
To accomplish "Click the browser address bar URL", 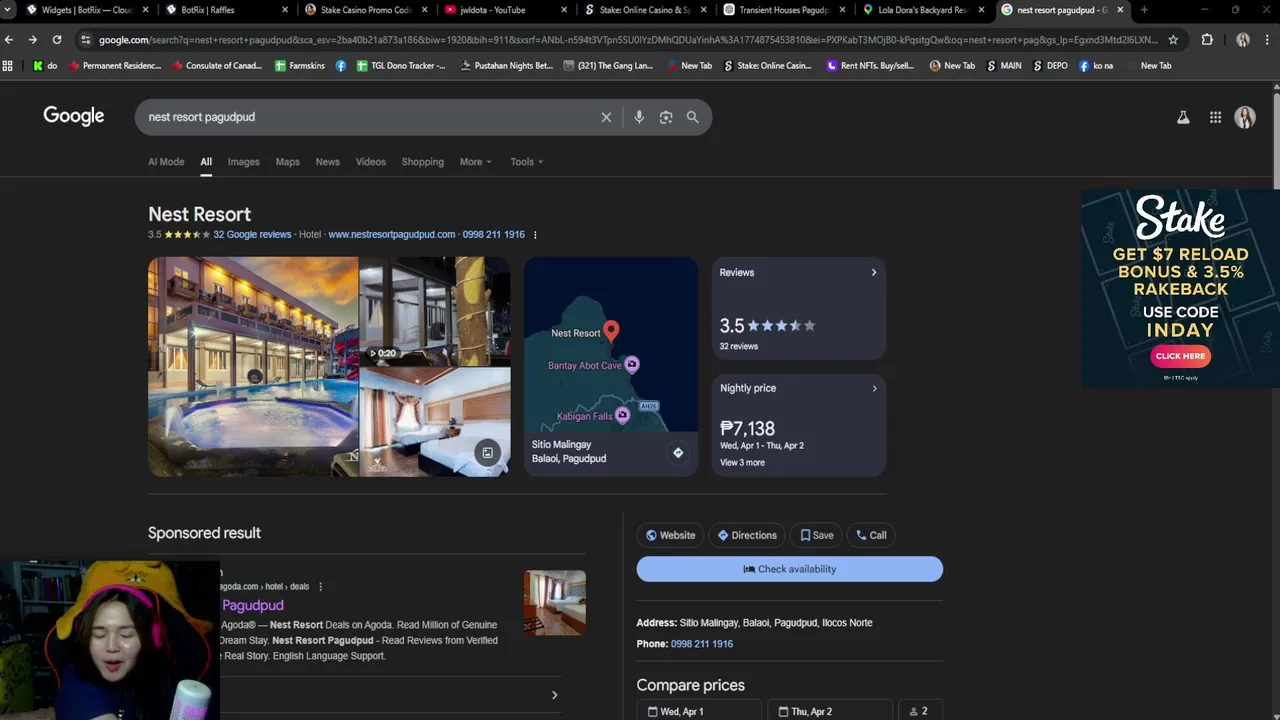I will (628, 40).
